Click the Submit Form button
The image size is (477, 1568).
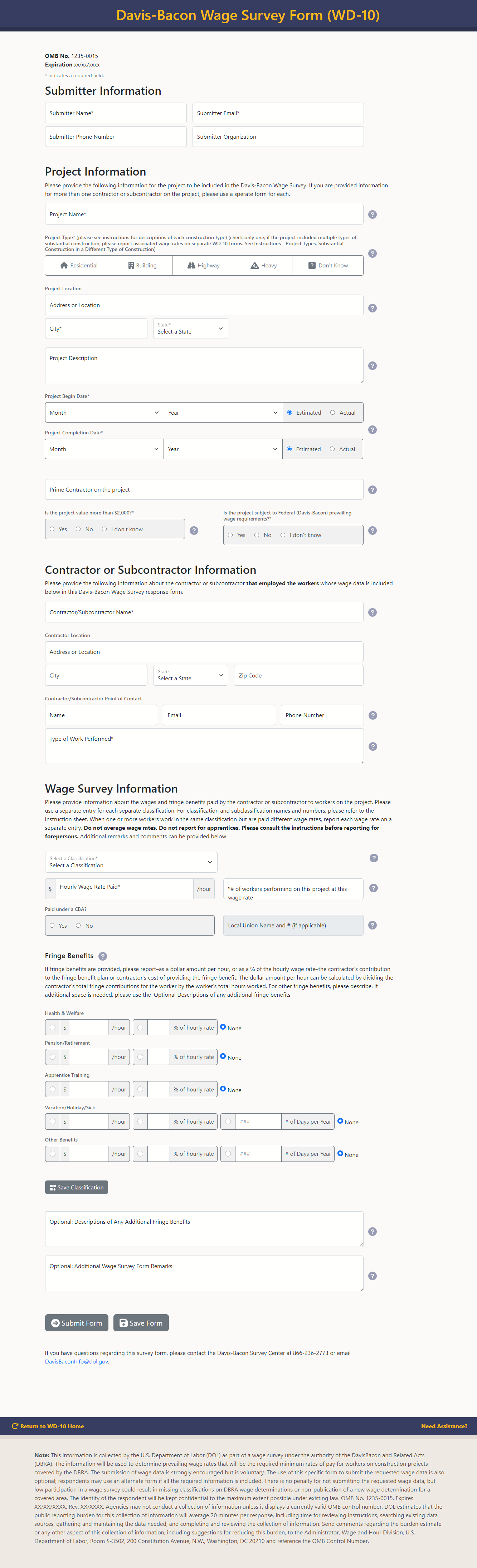77,1323
